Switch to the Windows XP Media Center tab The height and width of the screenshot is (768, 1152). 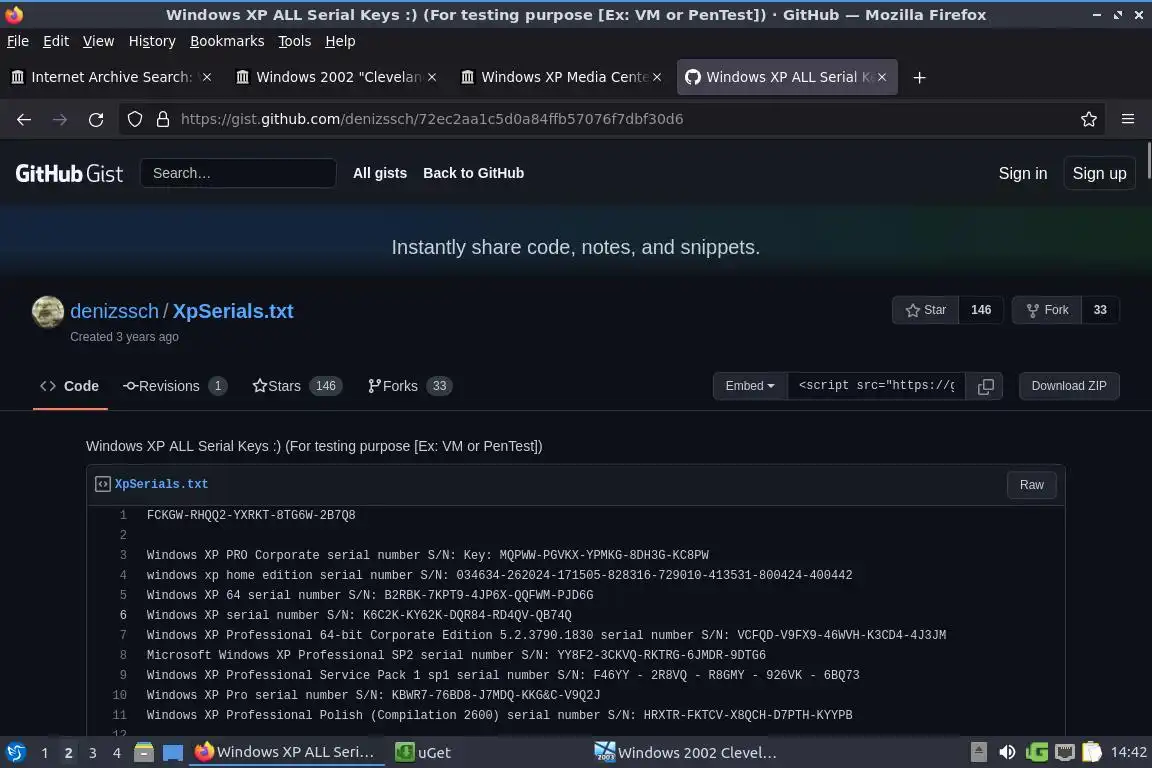(561, 77)
